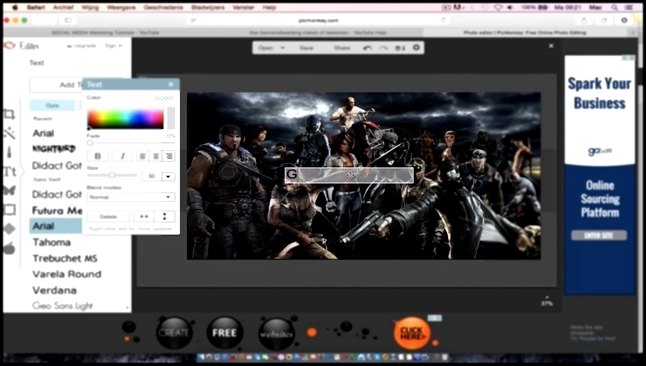Select the Text (Tt) tool
The width and height of the screenshot is (646, 366).
[9, 171]
